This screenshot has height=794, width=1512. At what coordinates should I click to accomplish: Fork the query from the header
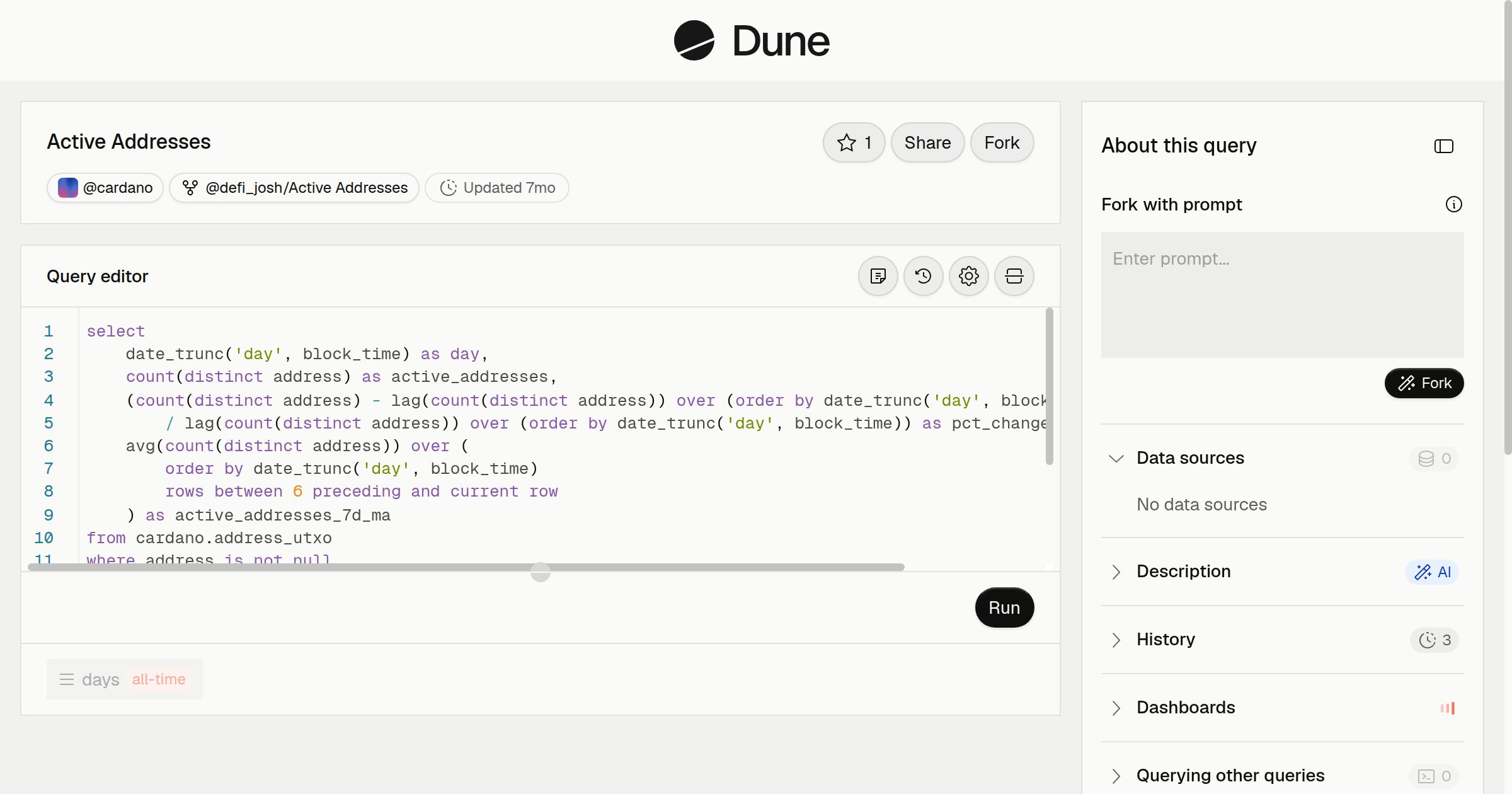pos(1002,142)
